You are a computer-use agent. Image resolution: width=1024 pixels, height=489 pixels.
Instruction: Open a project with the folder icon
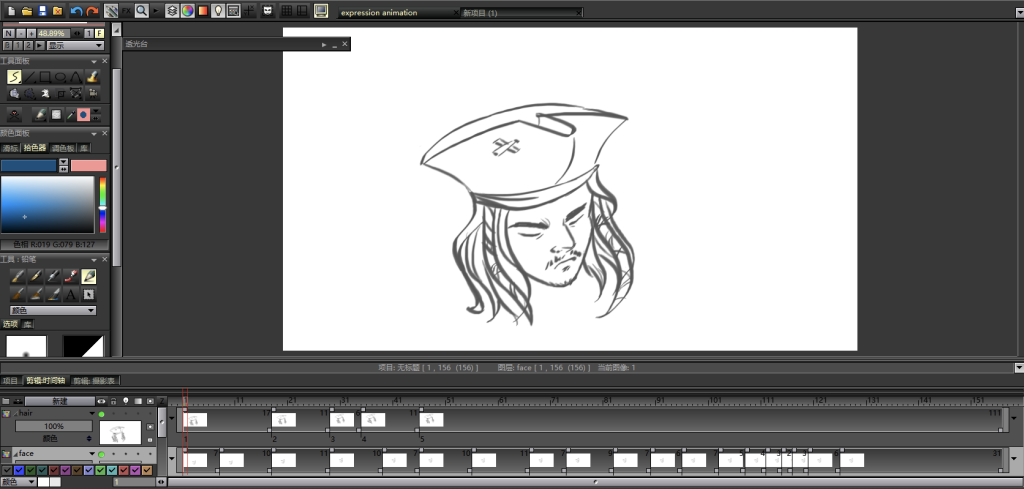pyautogui.click(x=27, y=10)
